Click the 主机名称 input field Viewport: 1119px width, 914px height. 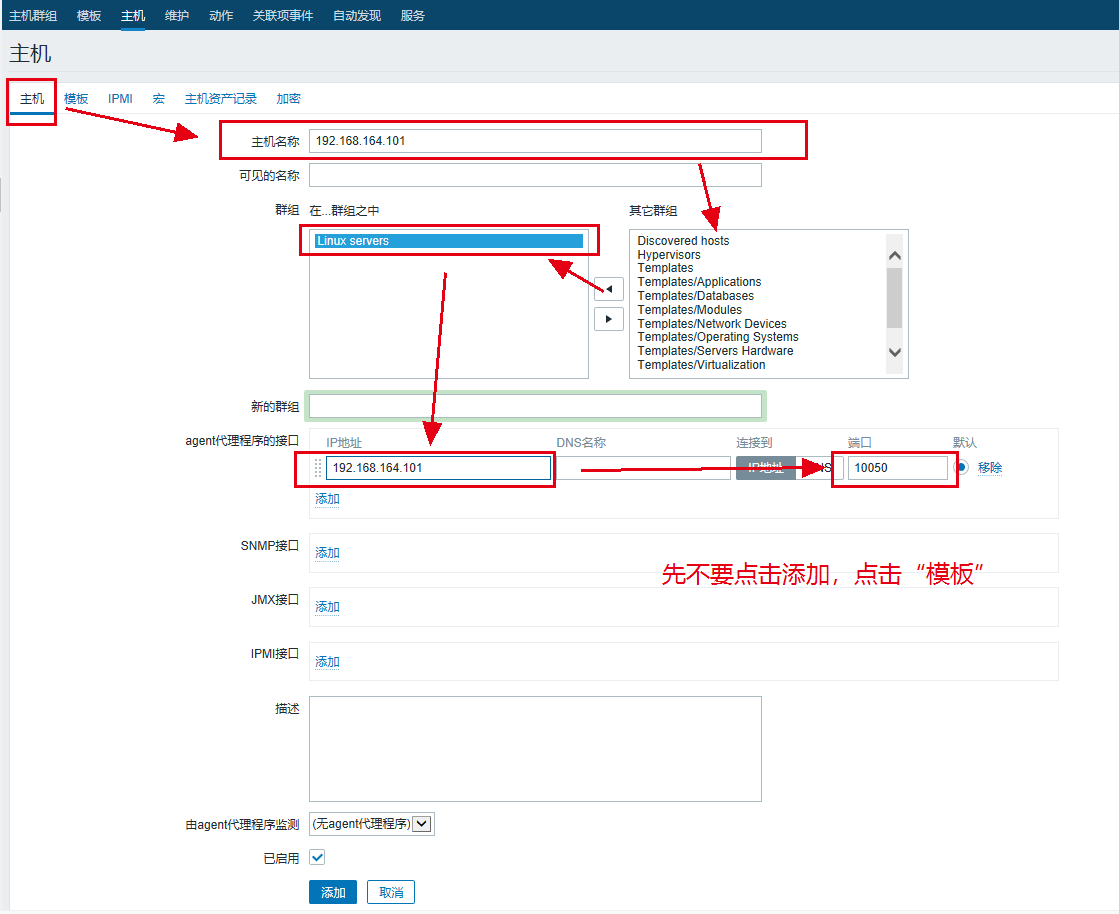[535, 141]
